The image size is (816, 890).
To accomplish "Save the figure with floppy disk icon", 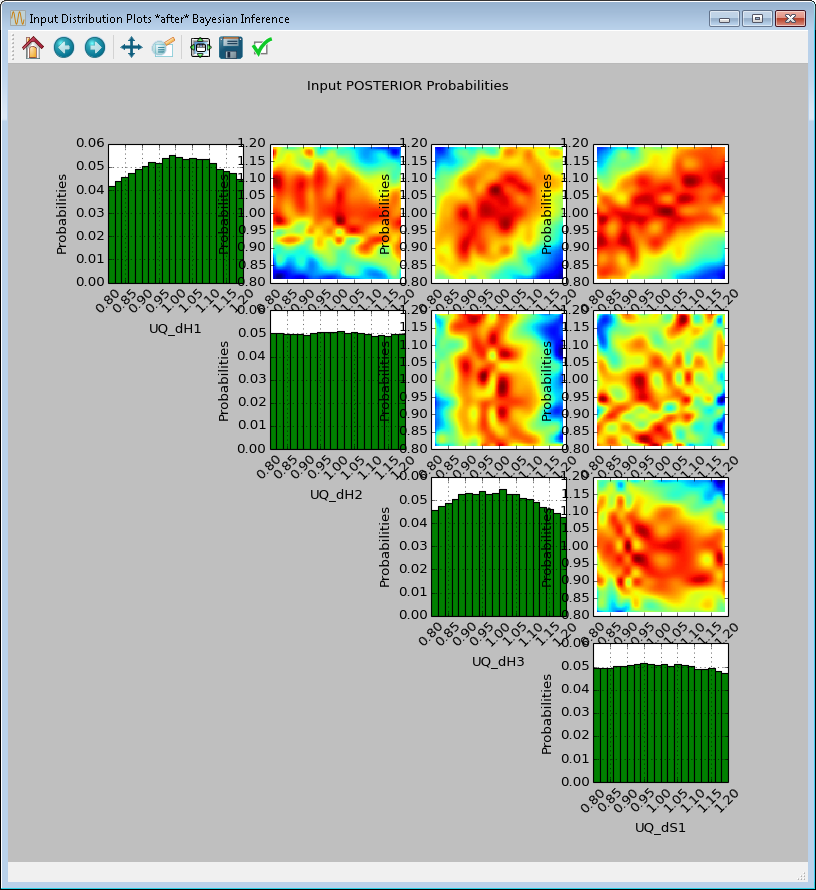I will click(231, 47).
